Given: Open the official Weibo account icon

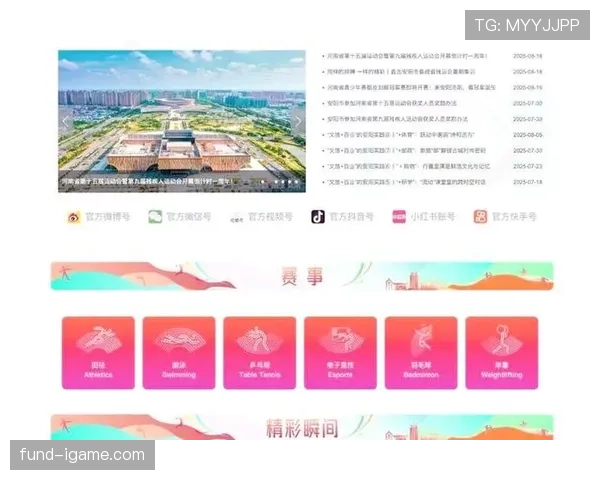Looking at the screenshot, I should click(74, 217).
